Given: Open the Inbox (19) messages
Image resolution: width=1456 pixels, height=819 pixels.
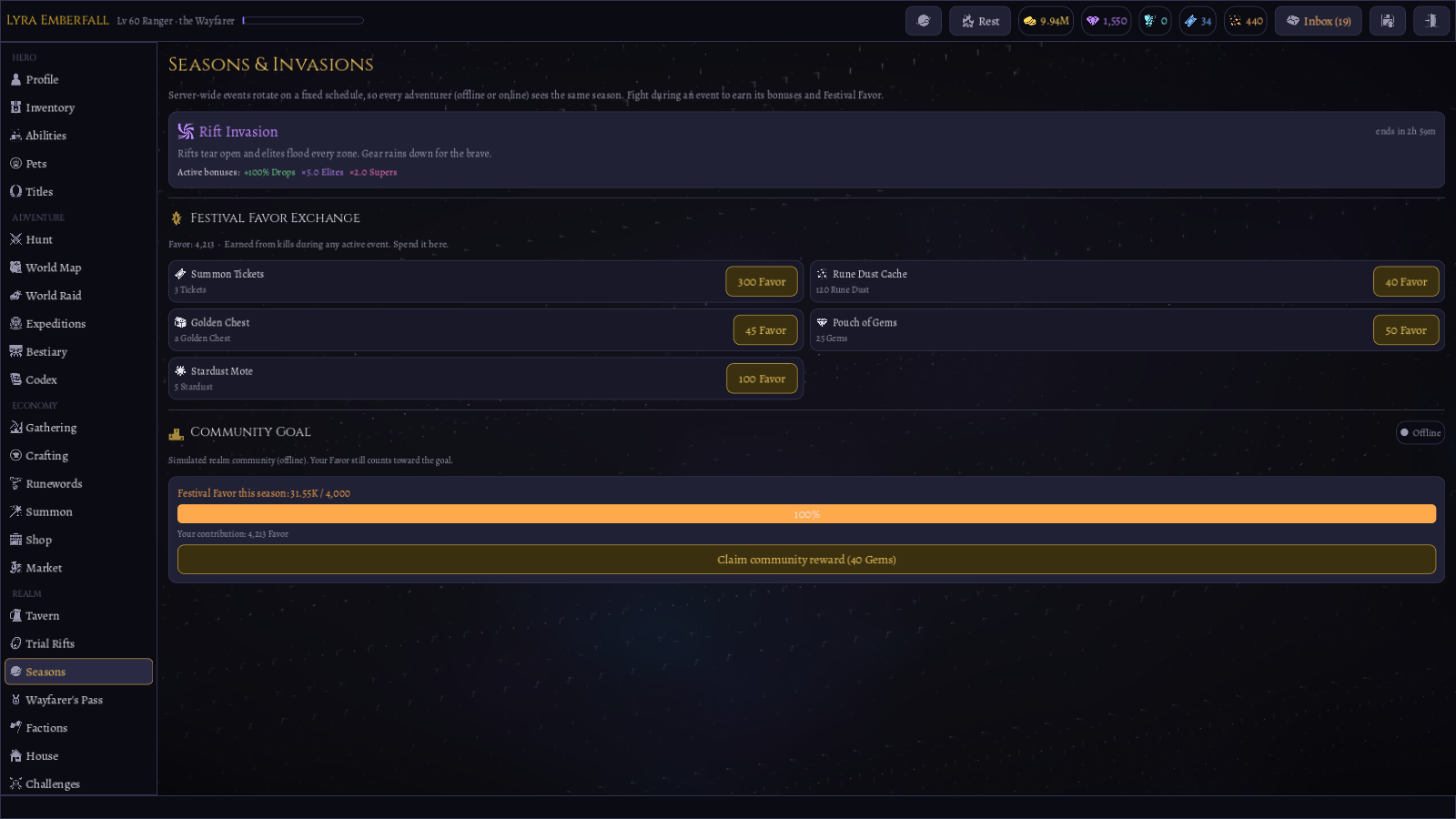Looking at the screenshot, I should [x=1319, y=21].
